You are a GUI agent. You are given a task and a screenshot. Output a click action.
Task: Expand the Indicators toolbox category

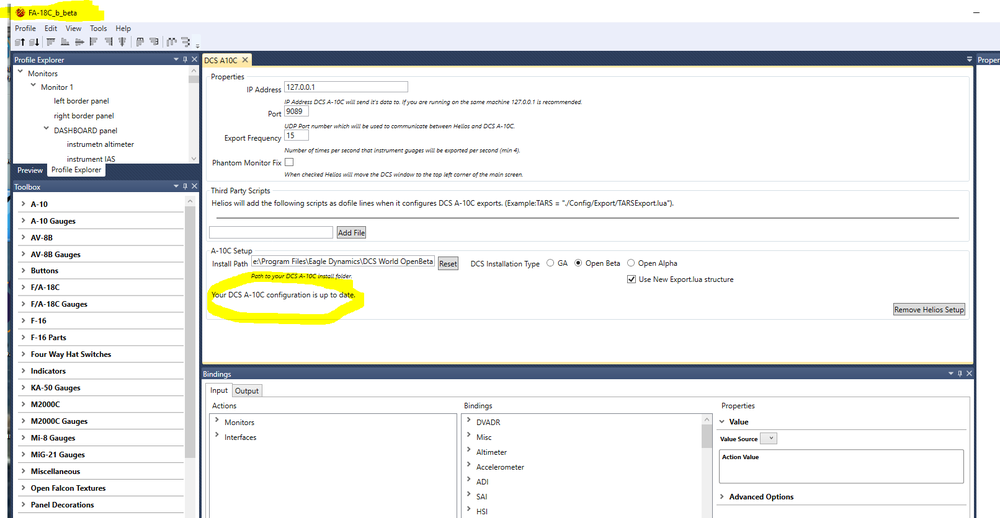click(23, 371)
